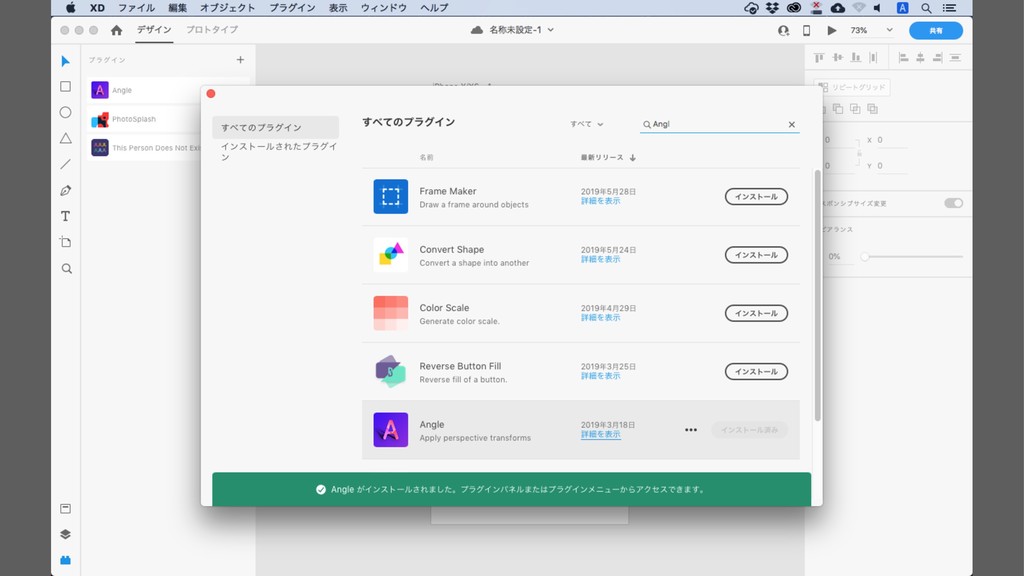Select the Pen tool
This screenshot has height=576, width=1024.
65,191
